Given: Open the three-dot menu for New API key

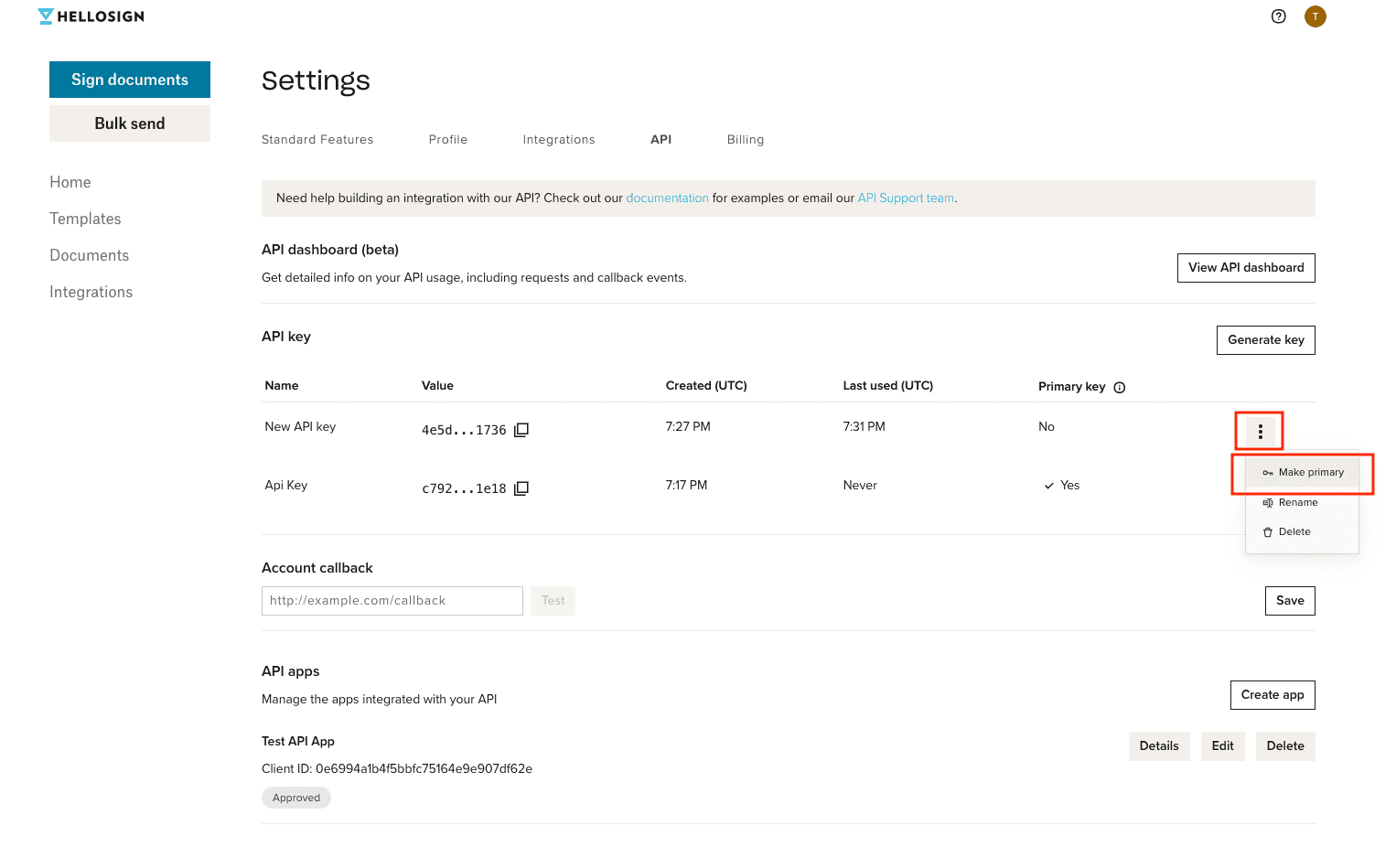Looking at the screenshot, I should pos(1259,431).
